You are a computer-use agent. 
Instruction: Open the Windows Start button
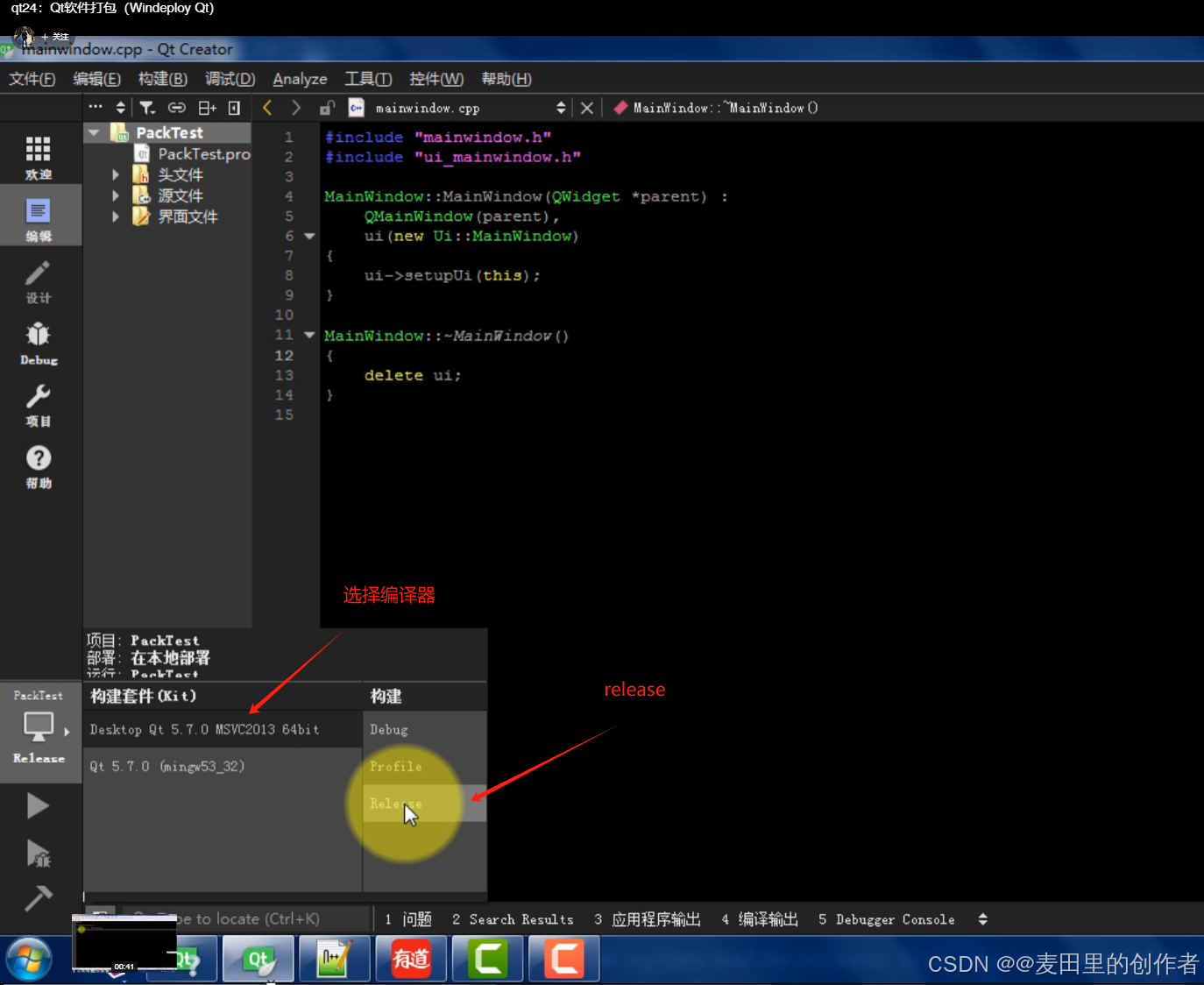point(28,960)
